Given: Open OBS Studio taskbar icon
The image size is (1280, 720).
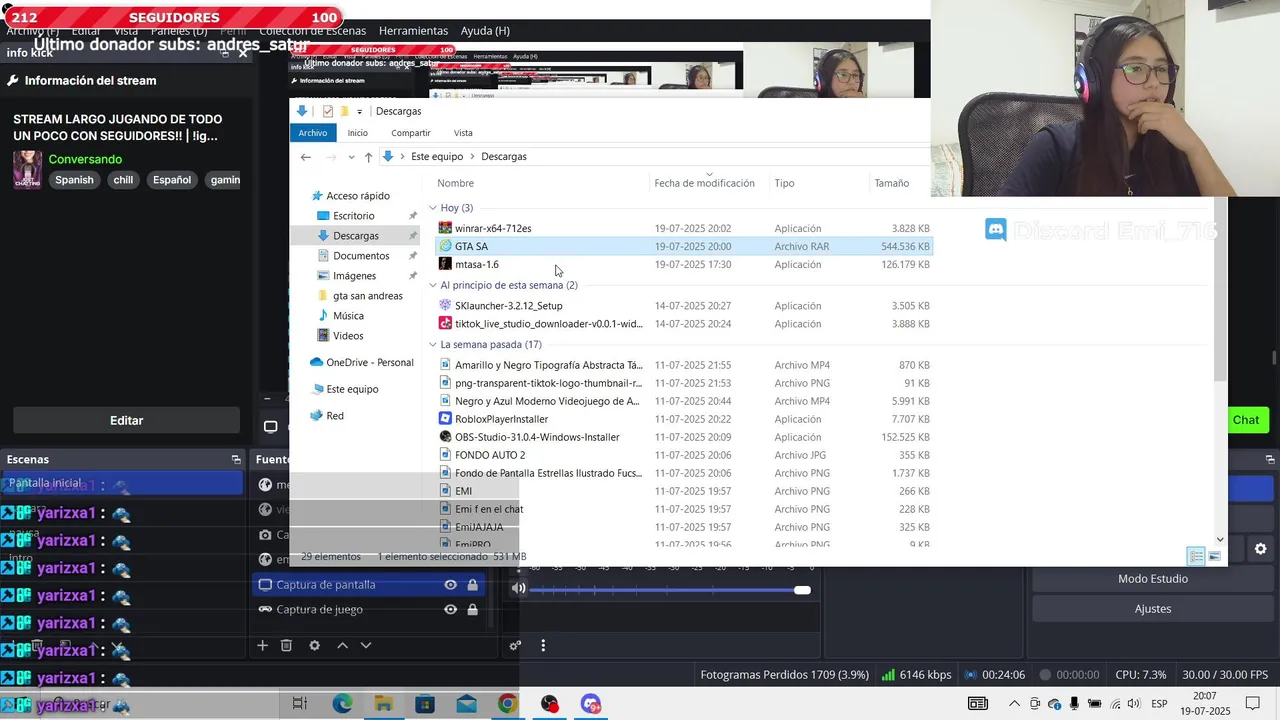Looking at the screenshot, I should click(549, 704).
